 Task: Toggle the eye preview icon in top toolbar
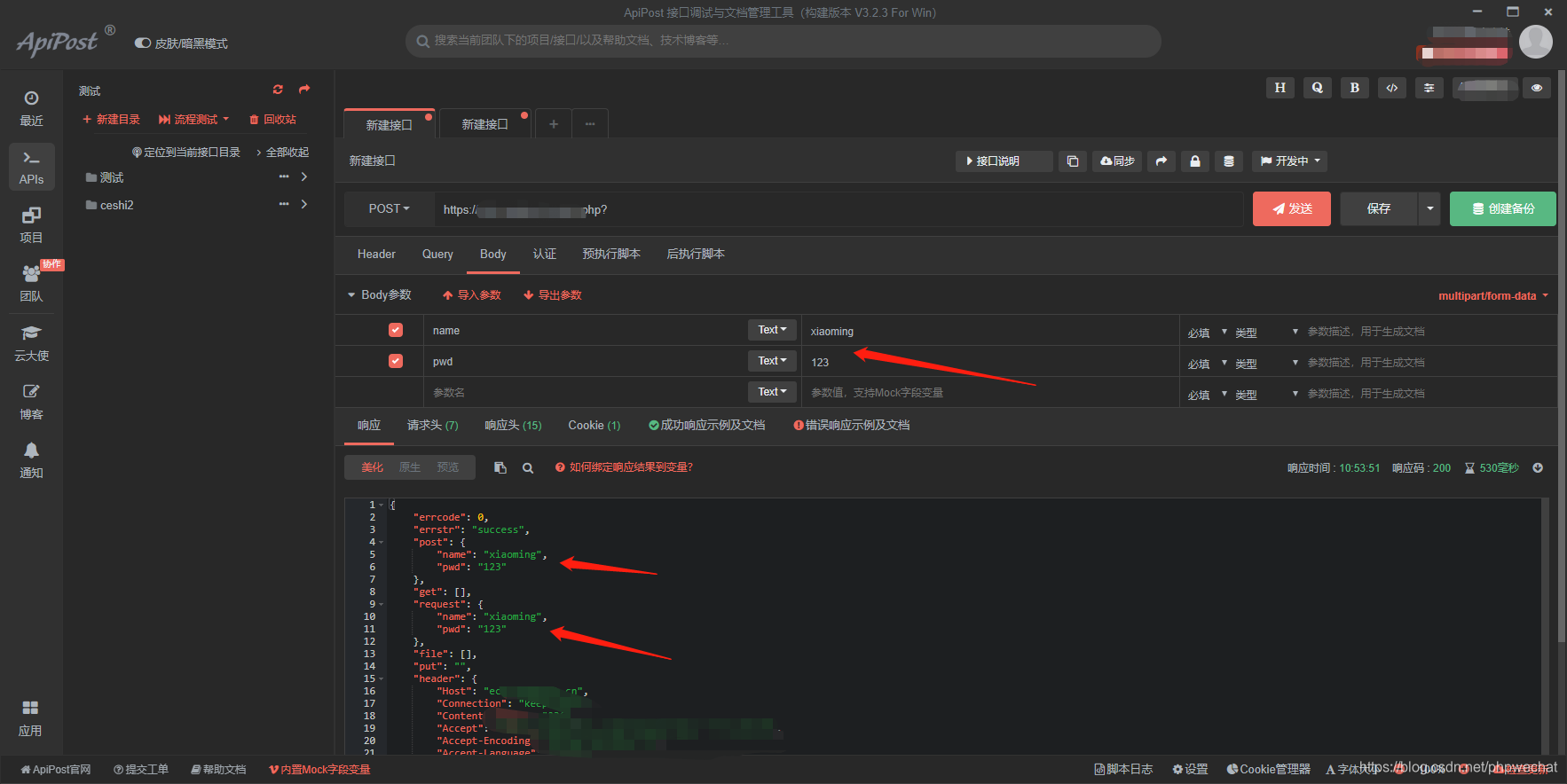coord(1537,88)
